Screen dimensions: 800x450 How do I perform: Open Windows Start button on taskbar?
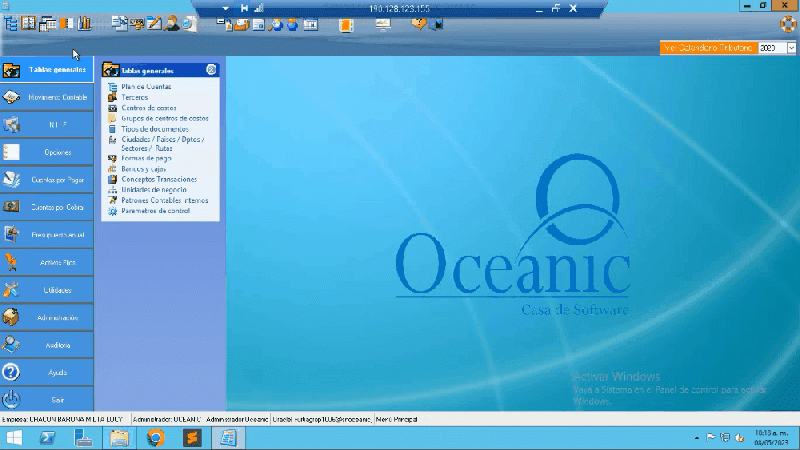tap(14, 438)
